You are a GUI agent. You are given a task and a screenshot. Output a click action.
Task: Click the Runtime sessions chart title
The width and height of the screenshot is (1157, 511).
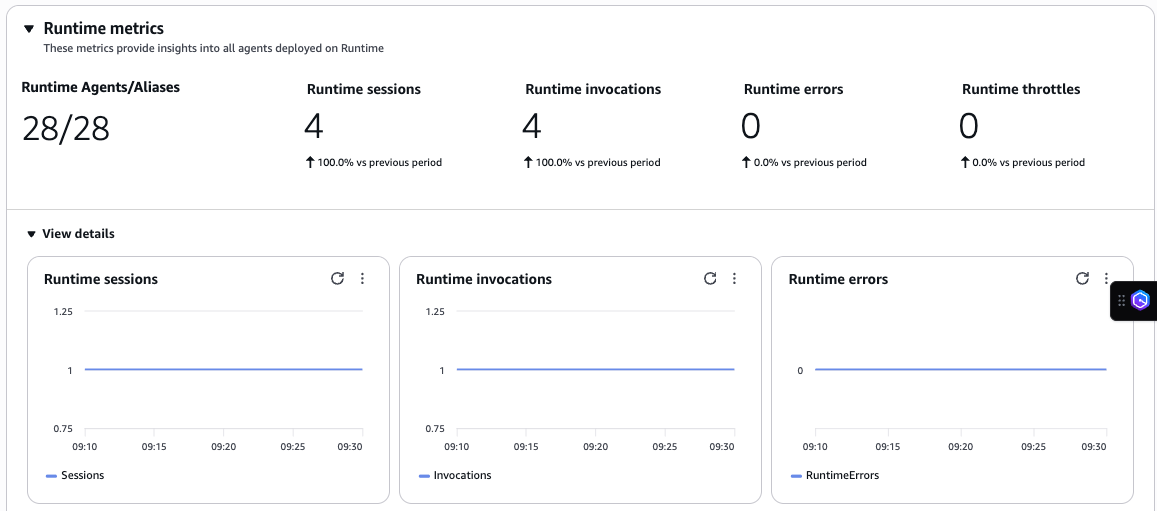tap(101, 279)
